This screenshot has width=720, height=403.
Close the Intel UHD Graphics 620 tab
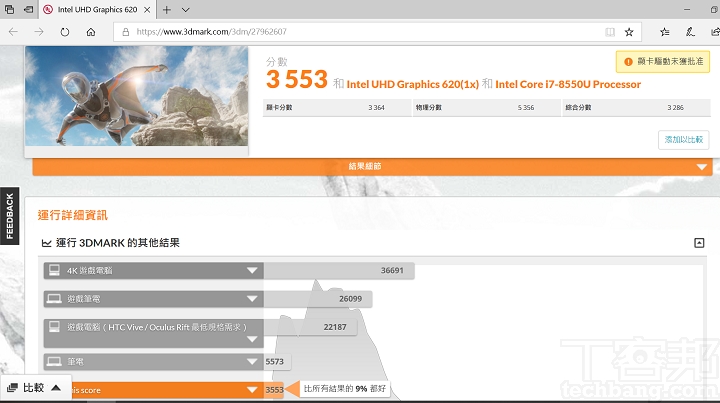tap(147, 10)
